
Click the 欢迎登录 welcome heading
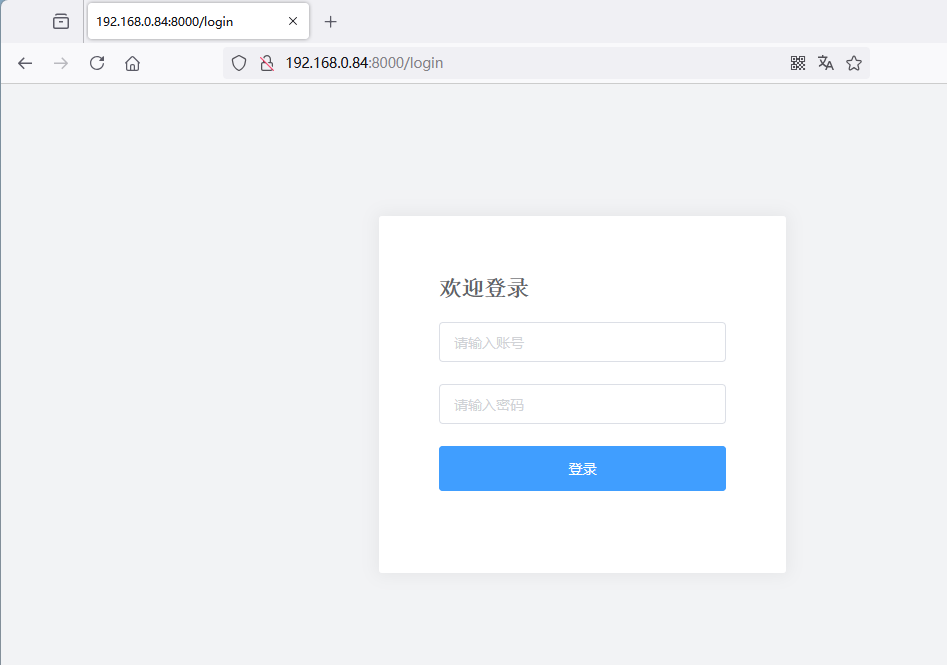coord(482,288)
